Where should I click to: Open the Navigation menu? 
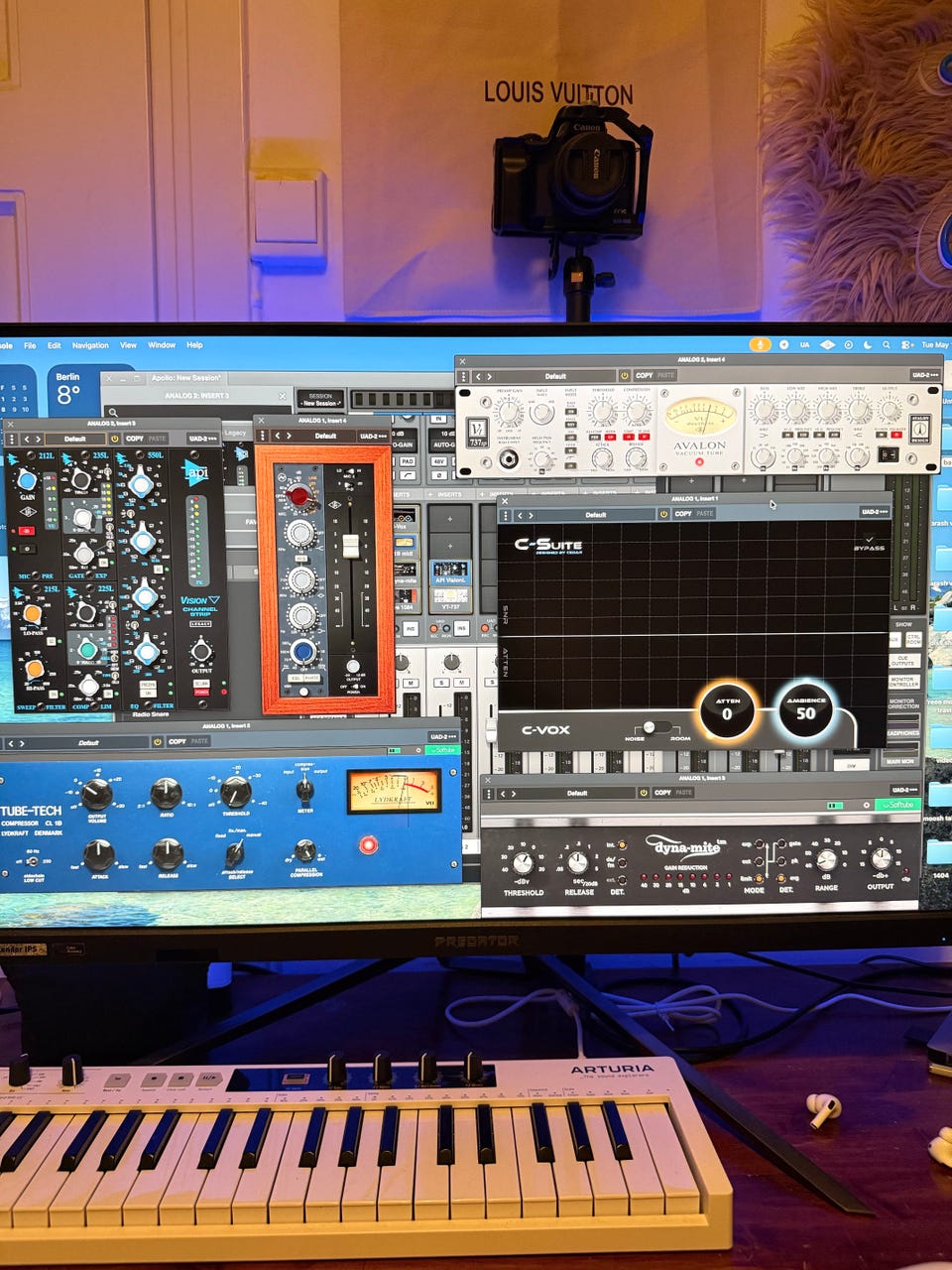click(x=90, y=345)
